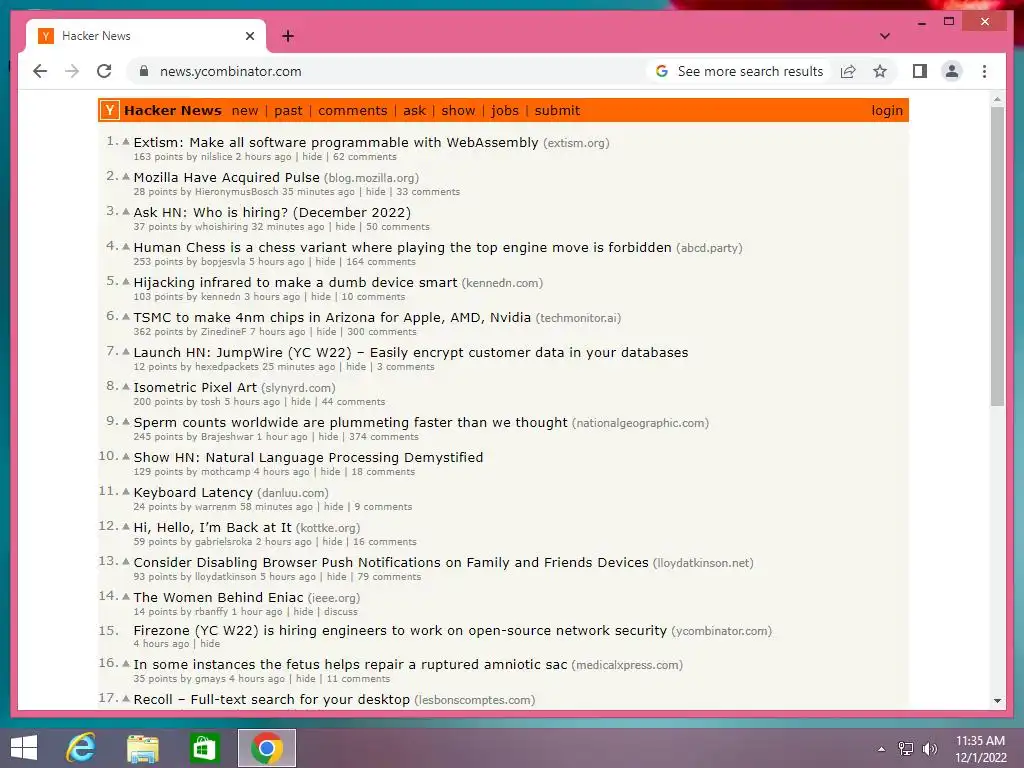1024x768 pixels.
Task: Open Windows Store from taskbar
Action: coord(204,748)
